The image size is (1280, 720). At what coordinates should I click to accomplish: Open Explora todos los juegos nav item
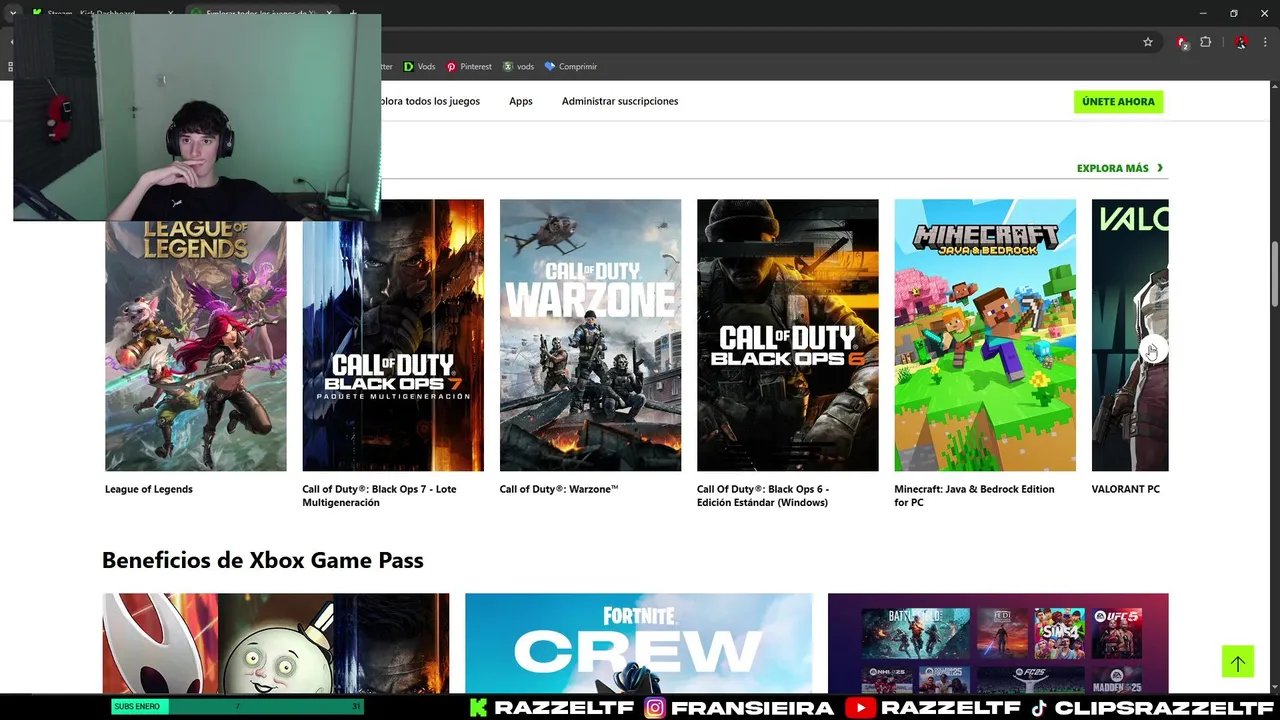coord(430,101)
